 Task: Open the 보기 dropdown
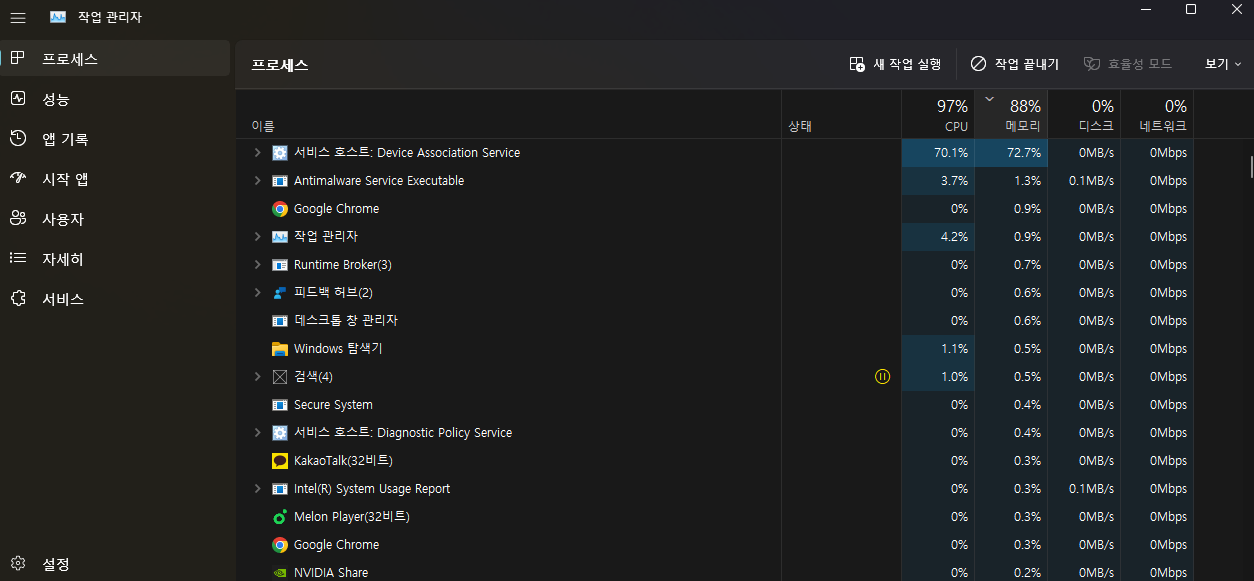[1222, 64]
